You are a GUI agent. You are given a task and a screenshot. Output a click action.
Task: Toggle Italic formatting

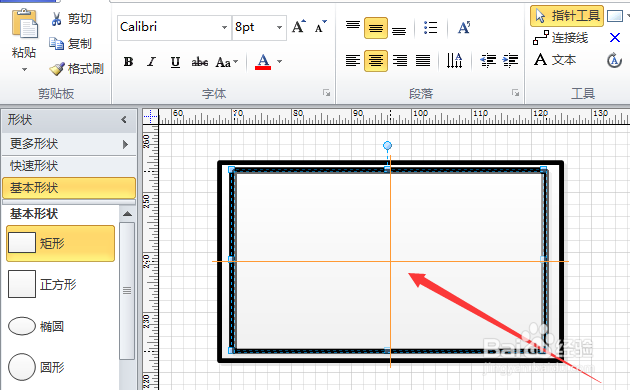pyautogui.click(x=151, y=62)
